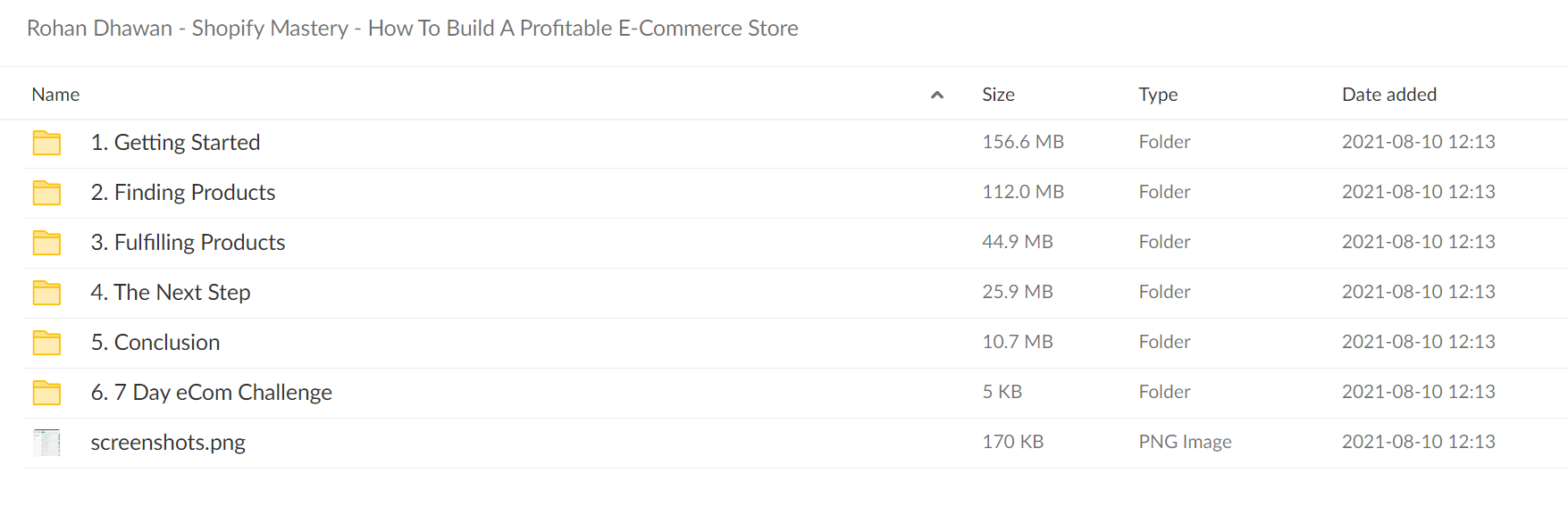Open the 3. Fulfilling Products folder
The width and height of the screenshot is (1568, 507).
(188, 243)
